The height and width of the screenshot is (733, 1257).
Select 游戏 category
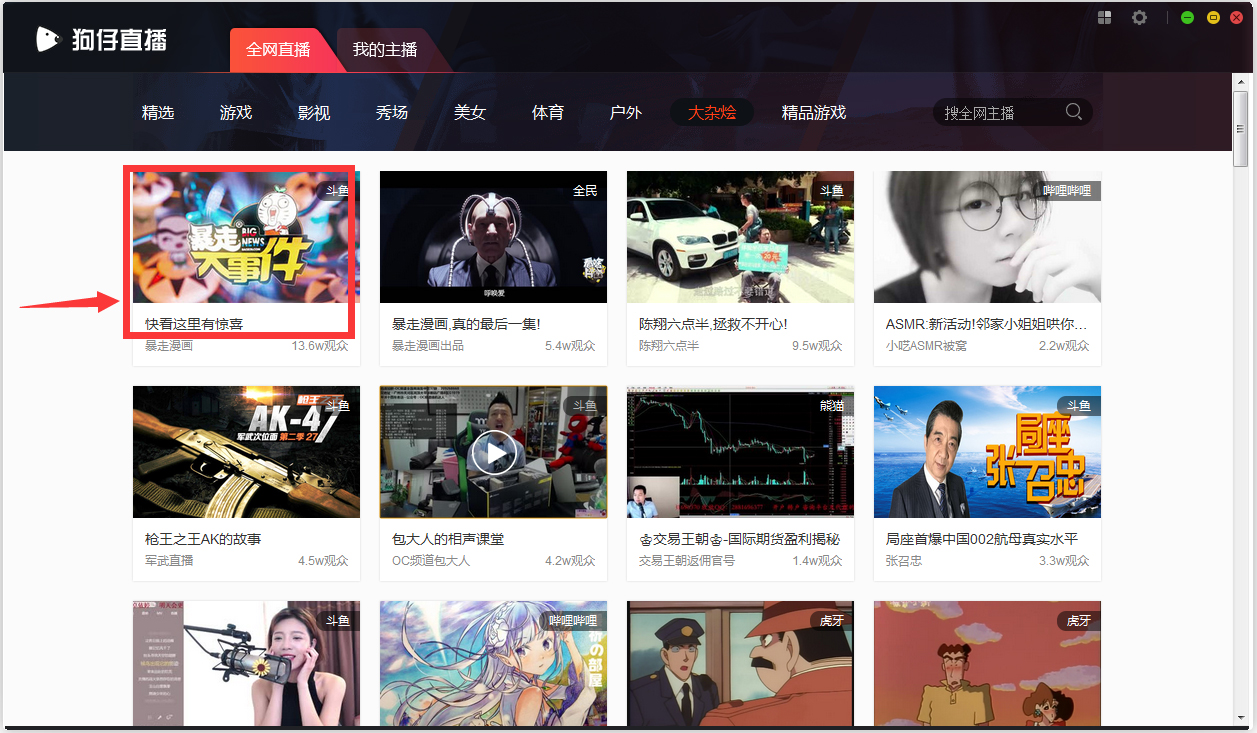(x=236, y=113)
